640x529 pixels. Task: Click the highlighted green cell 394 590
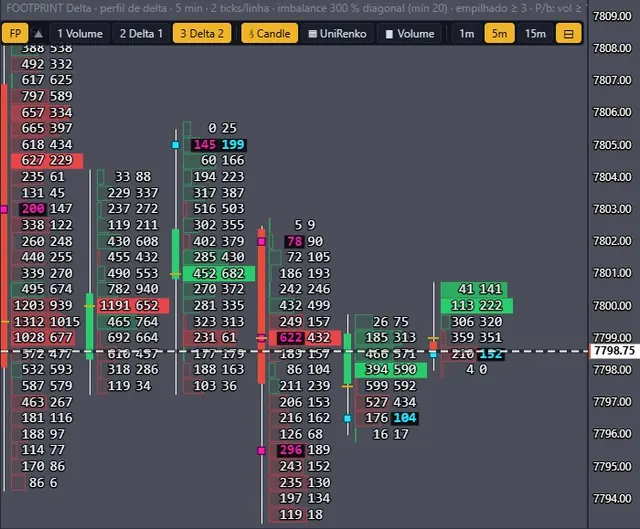point(391,370)
